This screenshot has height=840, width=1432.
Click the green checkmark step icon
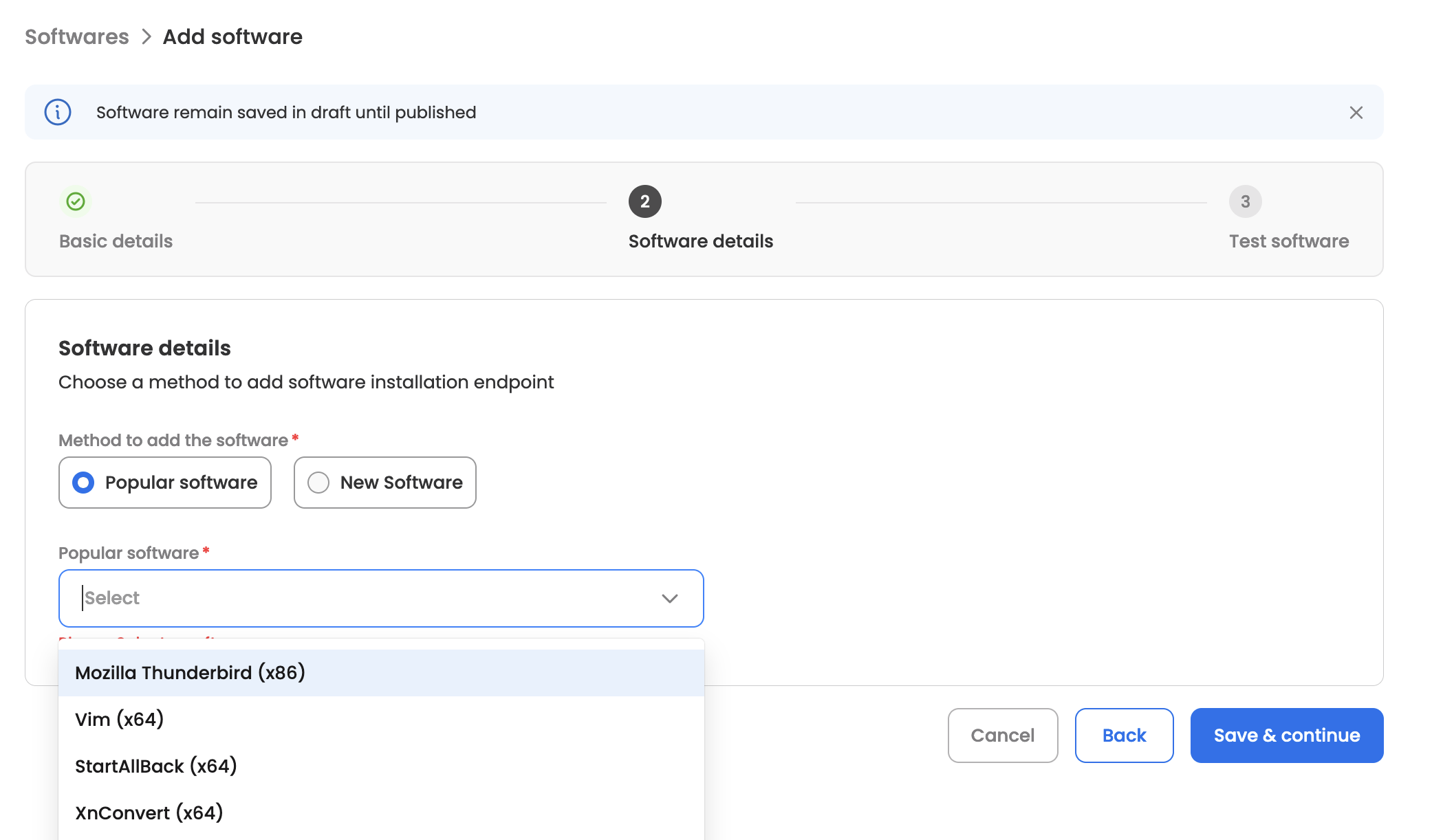click(x=76, y=201)
